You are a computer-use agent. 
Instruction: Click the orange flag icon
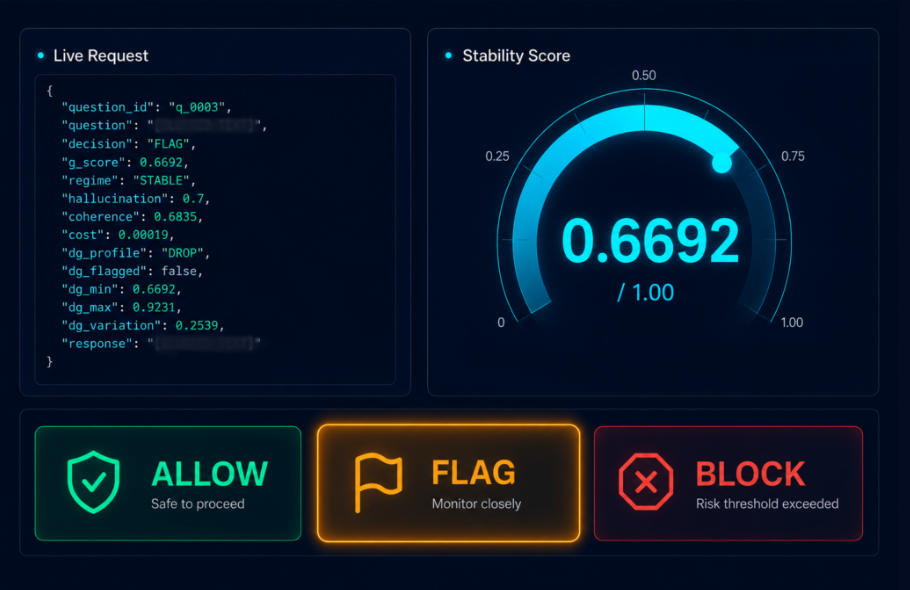pyautogui.click(x=378, y=483)
